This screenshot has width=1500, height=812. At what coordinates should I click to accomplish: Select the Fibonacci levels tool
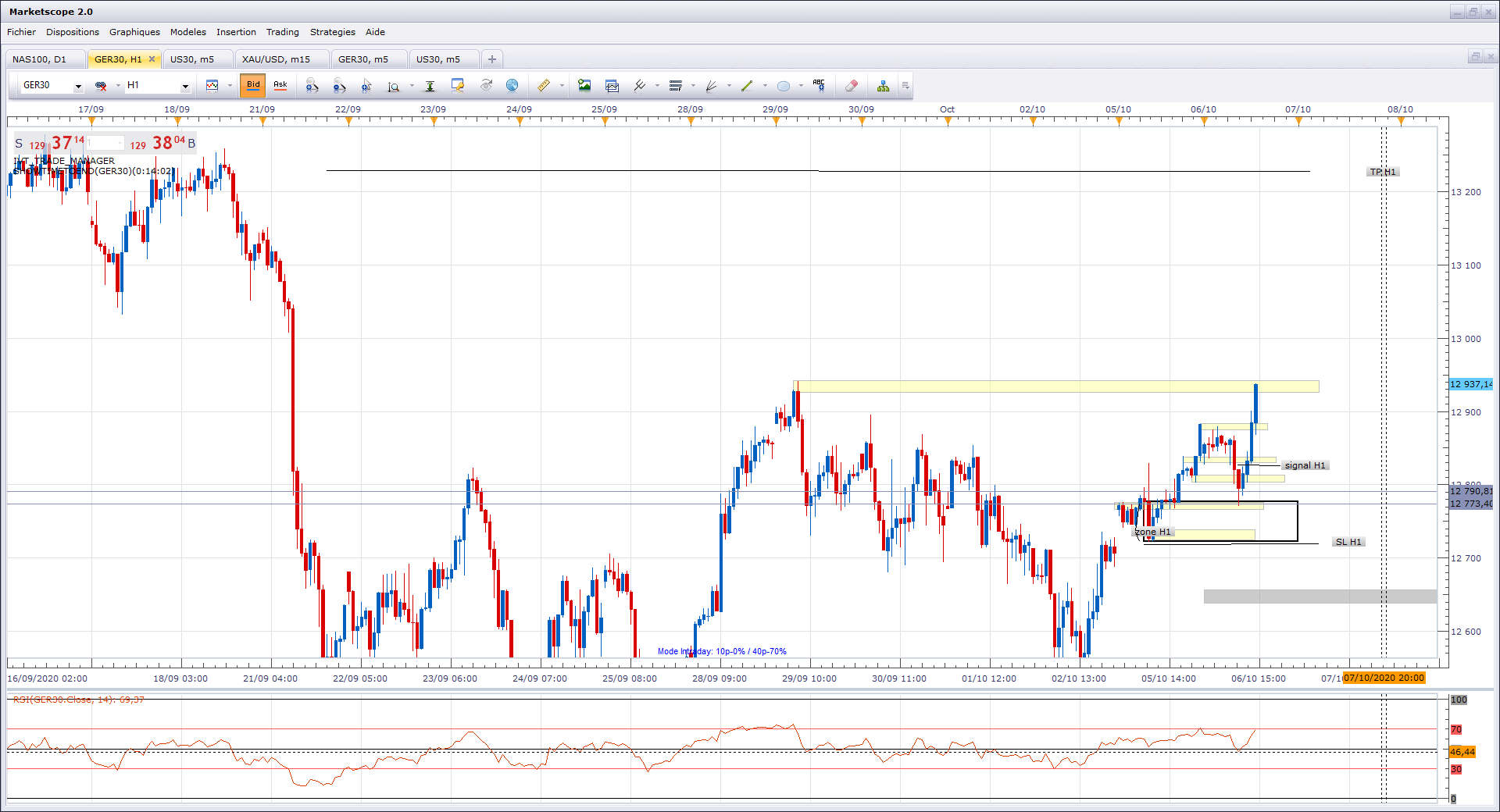click(676, 85)
